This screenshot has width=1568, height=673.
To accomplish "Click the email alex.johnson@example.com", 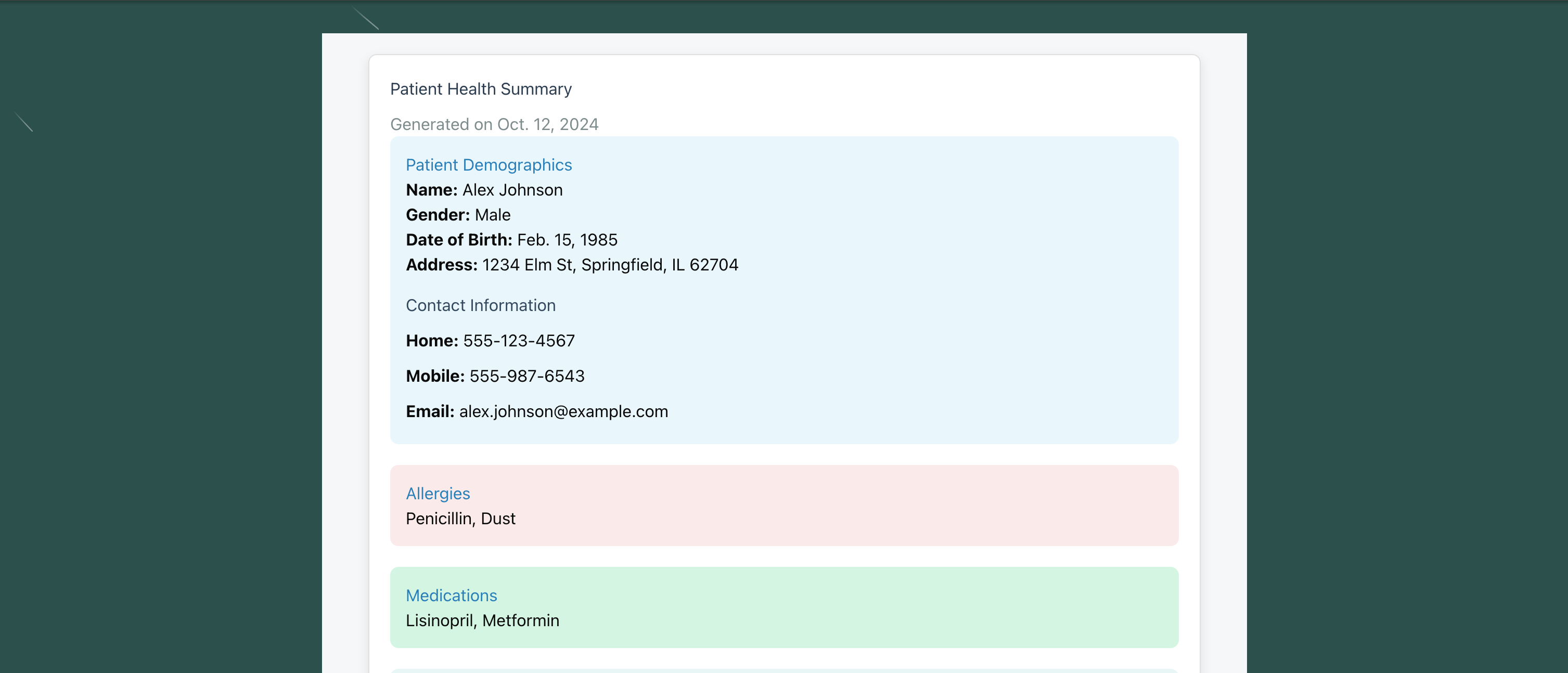I will pos(563,411).
